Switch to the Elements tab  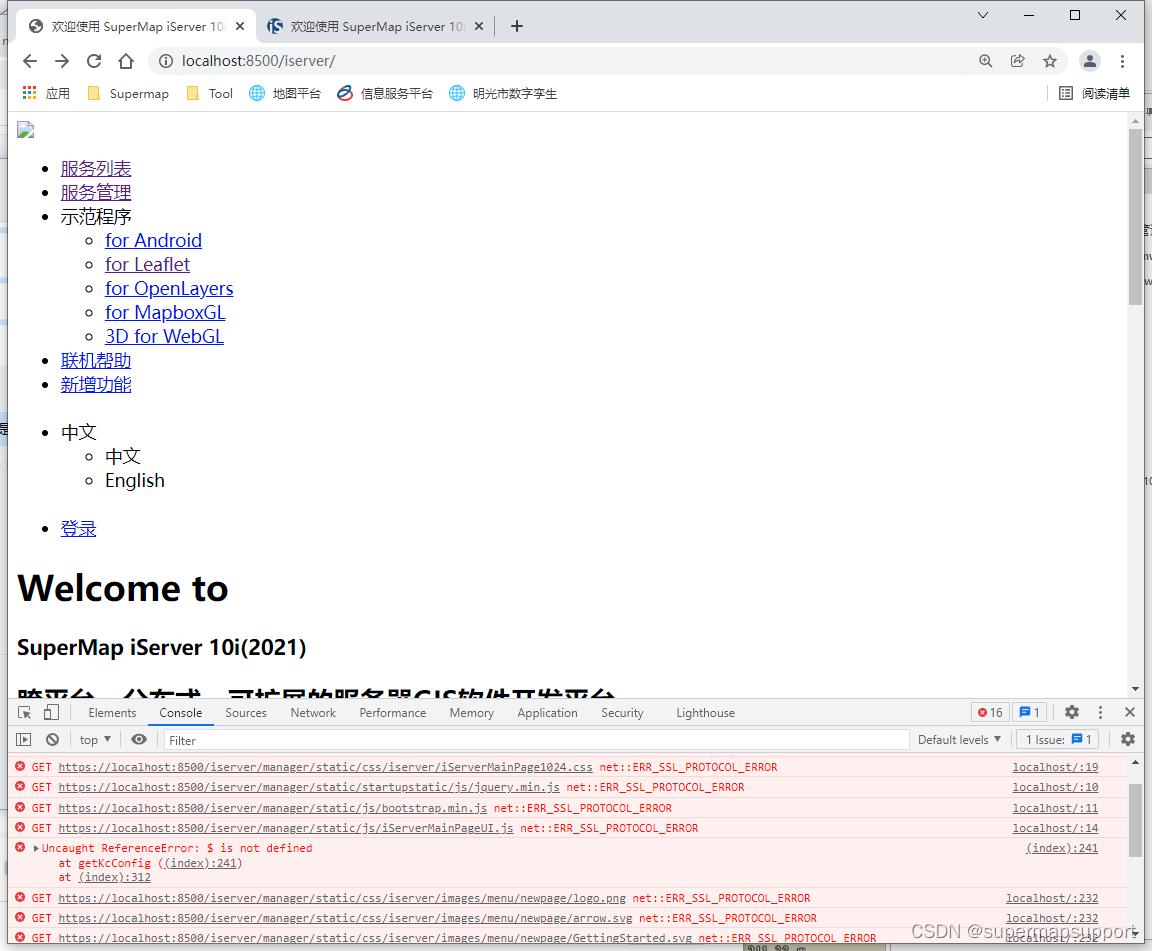(x=112, y=713)
